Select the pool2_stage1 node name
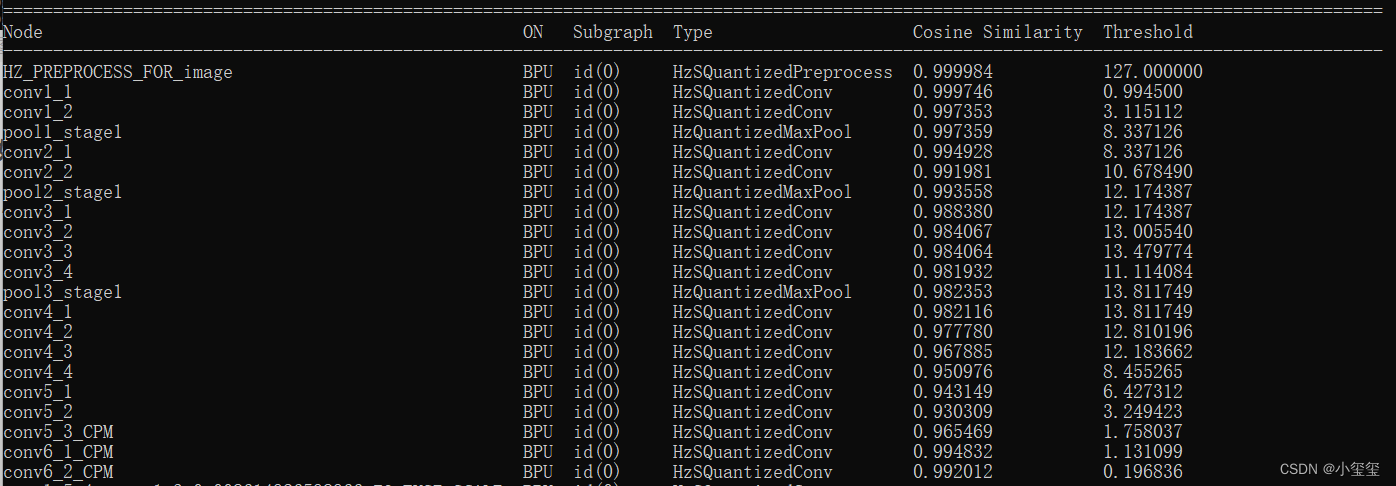This screenshot has width=1396, height=486. [x=62, y=192]
